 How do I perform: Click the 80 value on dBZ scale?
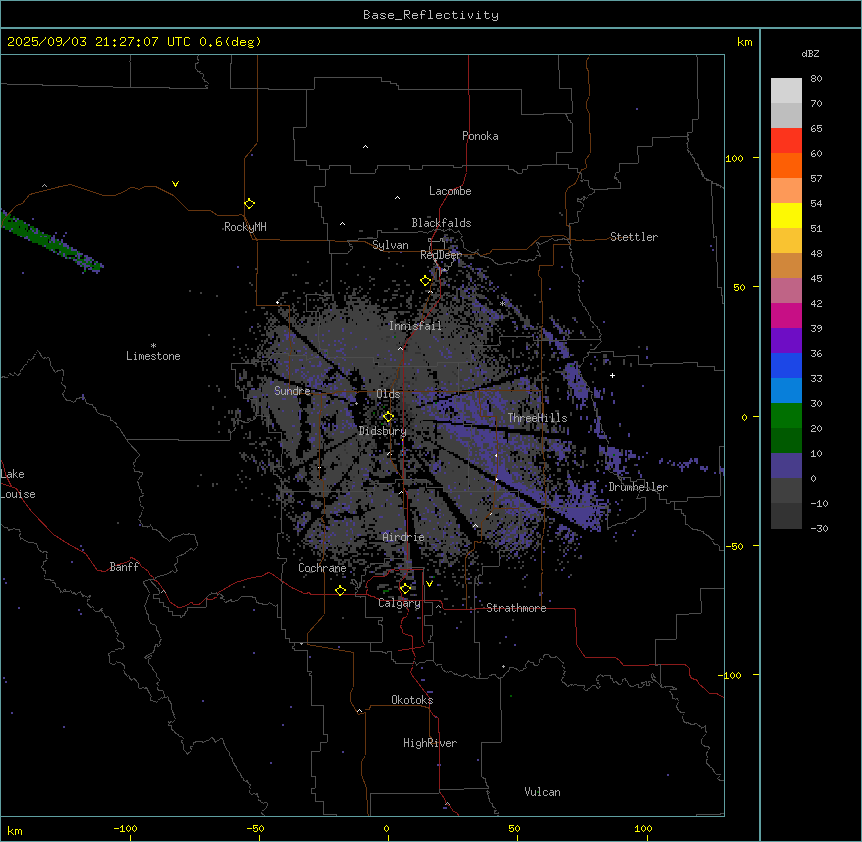pos(816,79)
